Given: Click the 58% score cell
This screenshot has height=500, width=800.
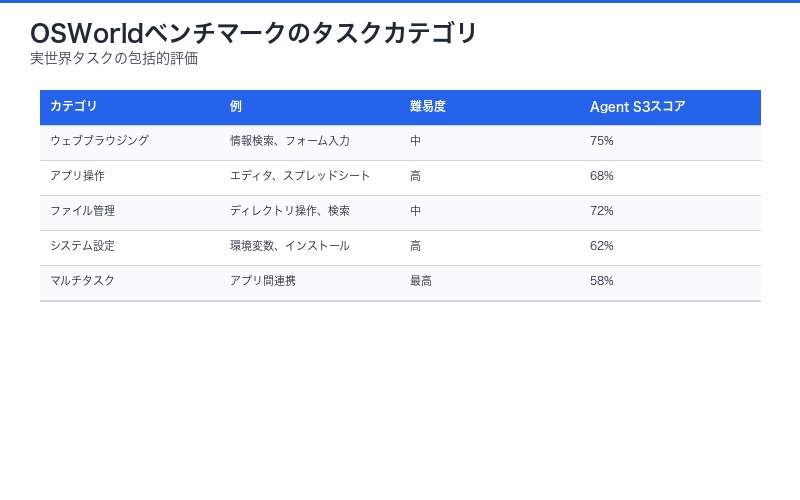Looking at the screenshot, I should click(602, 281).
